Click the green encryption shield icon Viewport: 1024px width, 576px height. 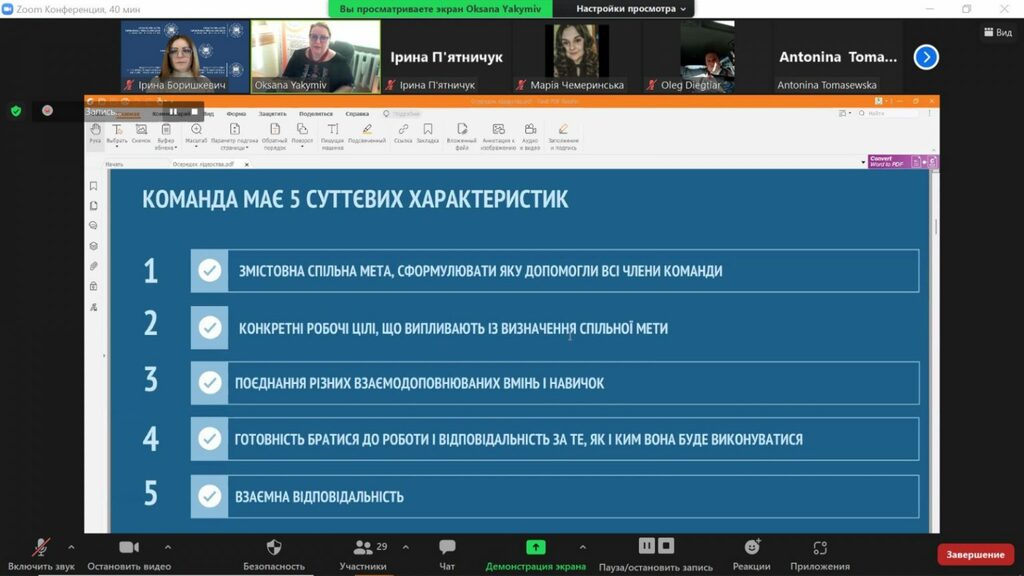(16, 111)
